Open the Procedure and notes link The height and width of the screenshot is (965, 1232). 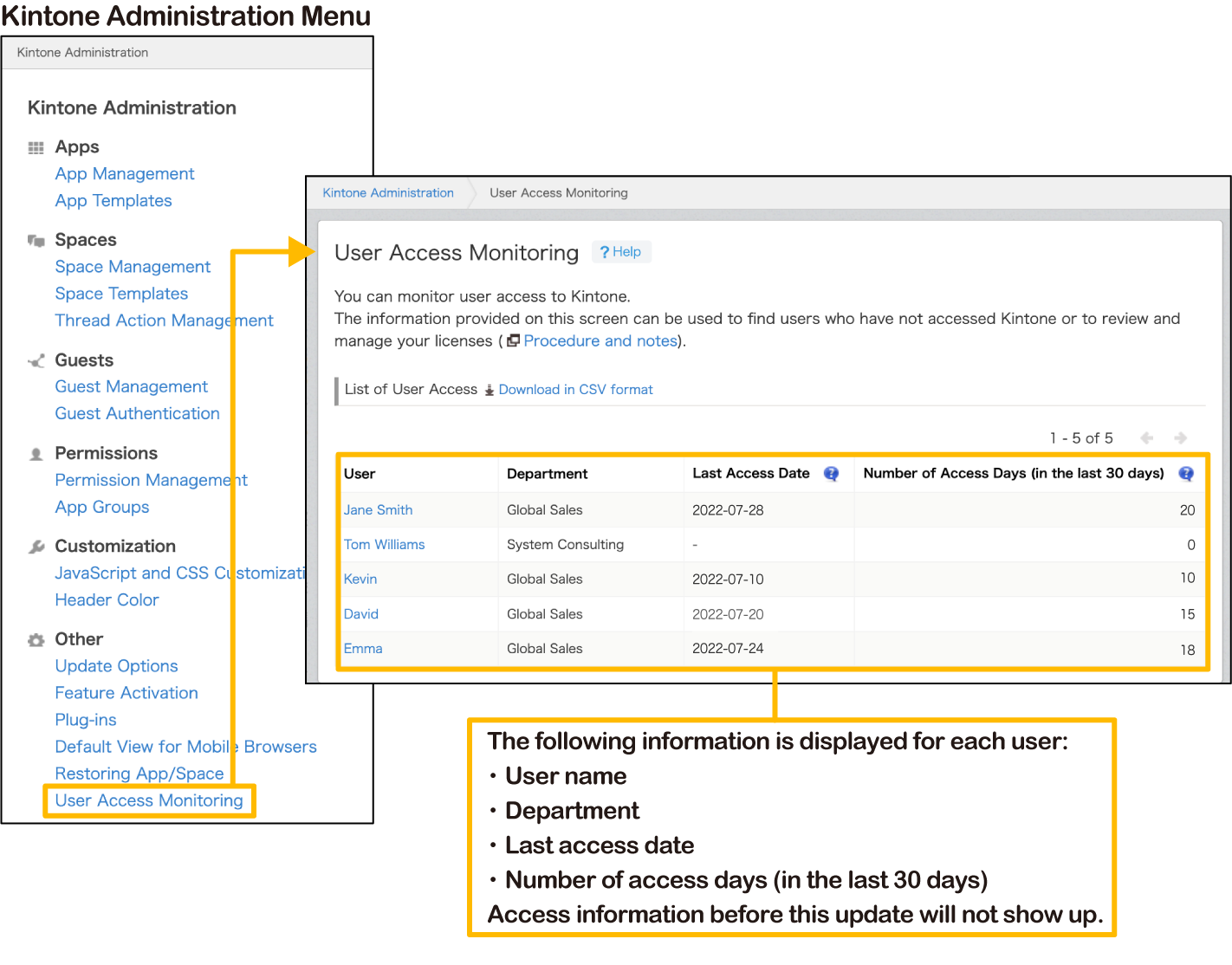[600, 341]
